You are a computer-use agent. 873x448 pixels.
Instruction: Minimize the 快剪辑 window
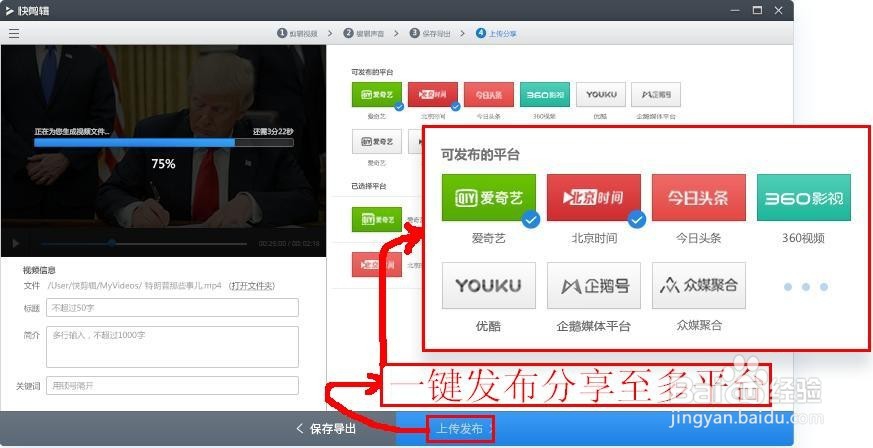(735, 10)
